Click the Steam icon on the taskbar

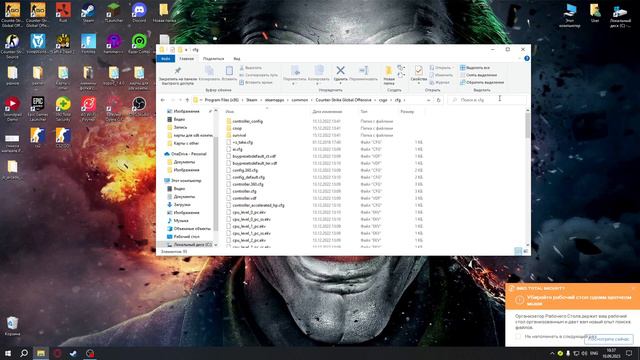[x=73, y=353]
